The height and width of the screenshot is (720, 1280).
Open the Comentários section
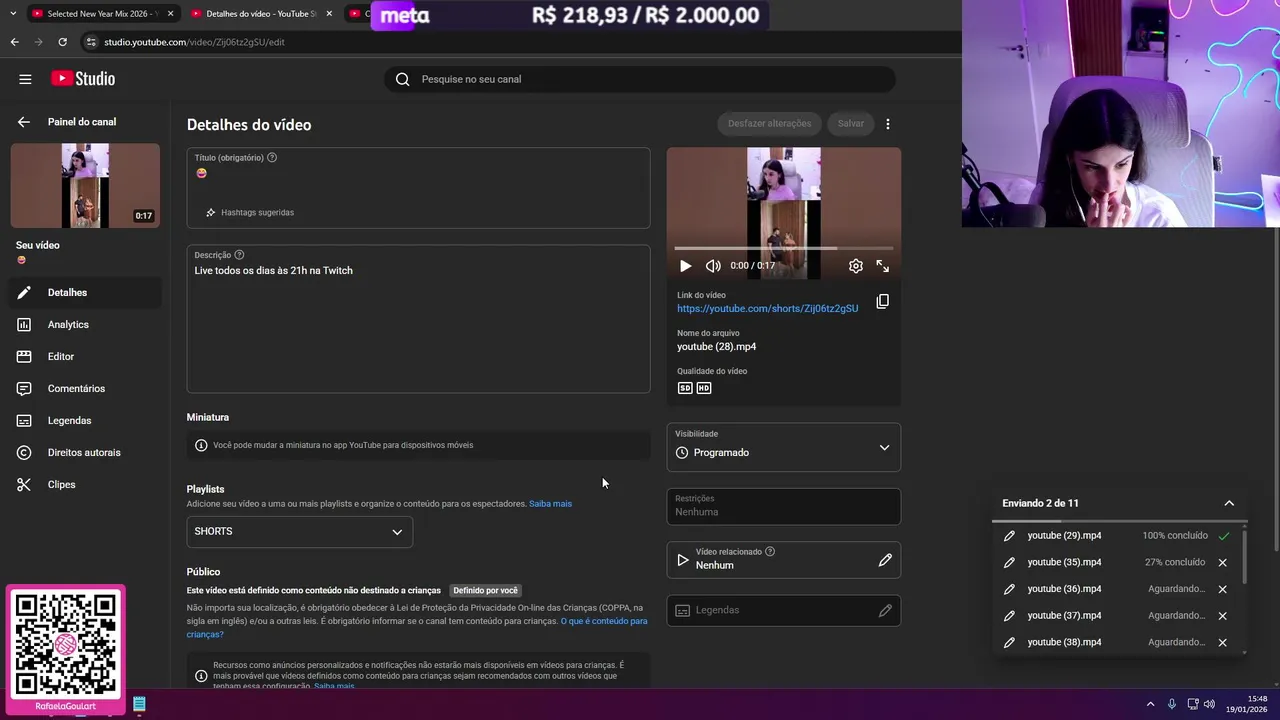click(x=85, y=388)
